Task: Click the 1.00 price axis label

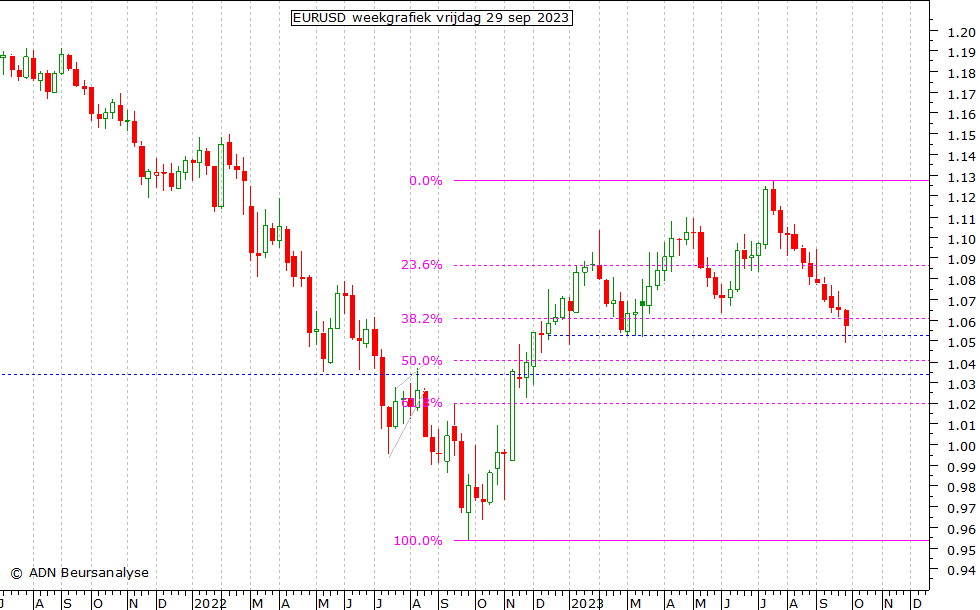Action: [961, 446]
